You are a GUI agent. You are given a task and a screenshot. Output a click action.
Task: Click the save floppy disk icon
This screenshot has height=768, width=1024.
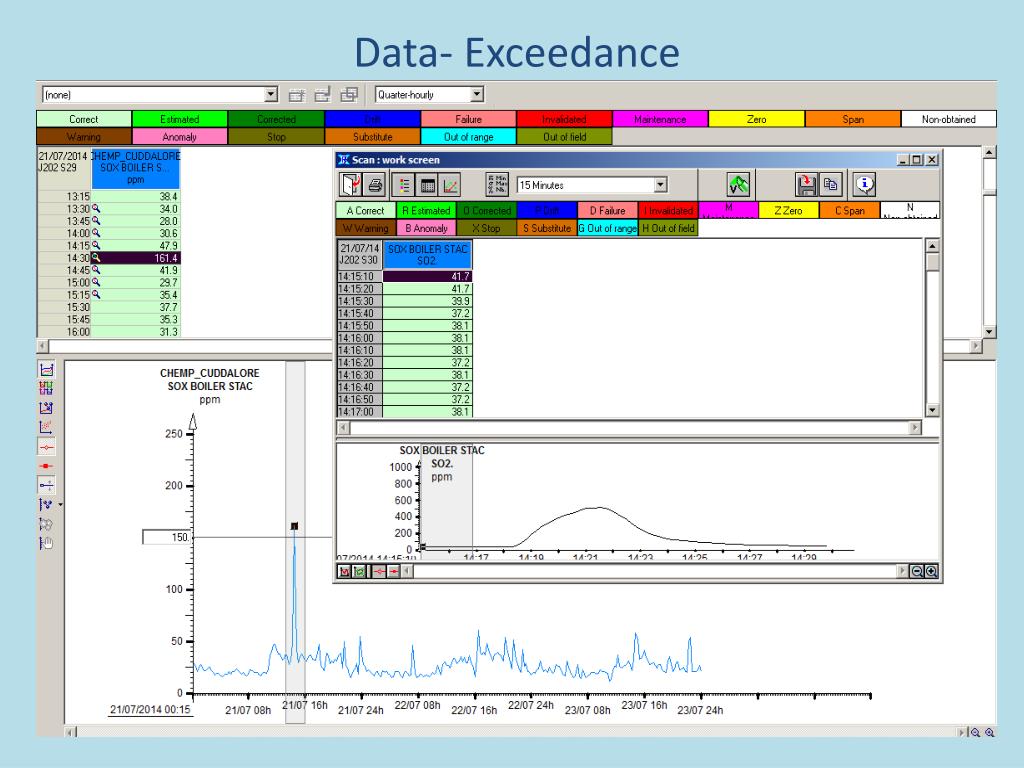point(807,185)
